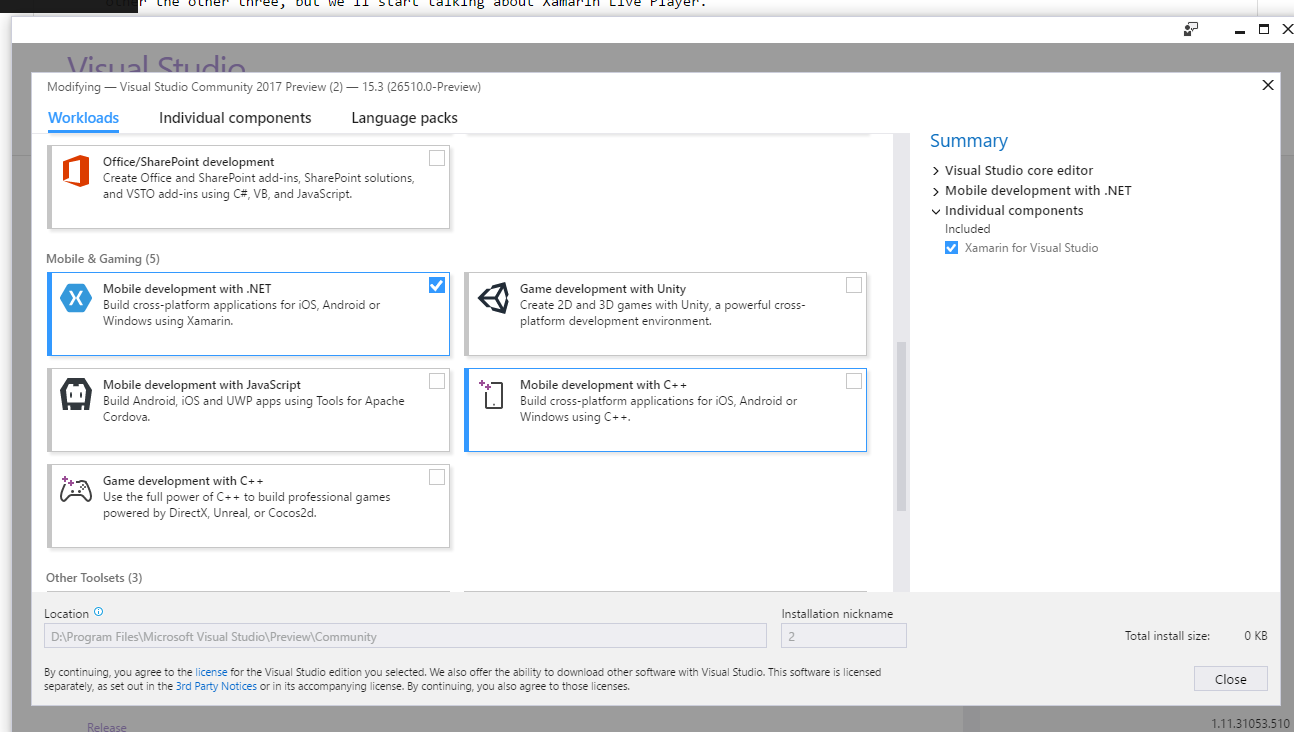Click the Location info icon
The image size is (1294, 732).
pyautogui.click(x=98, y=612)
